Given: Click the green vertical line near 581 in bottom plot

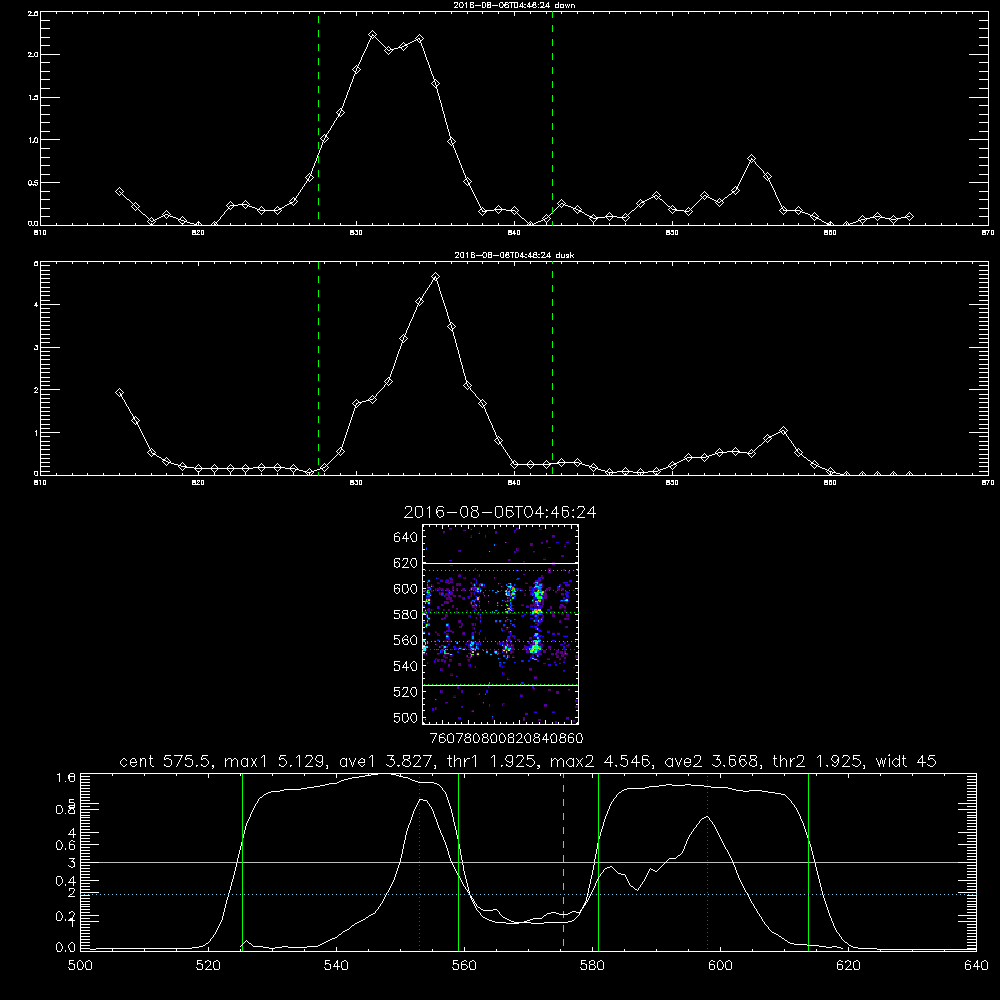Looking at the screenshot, I should (598, 861).
